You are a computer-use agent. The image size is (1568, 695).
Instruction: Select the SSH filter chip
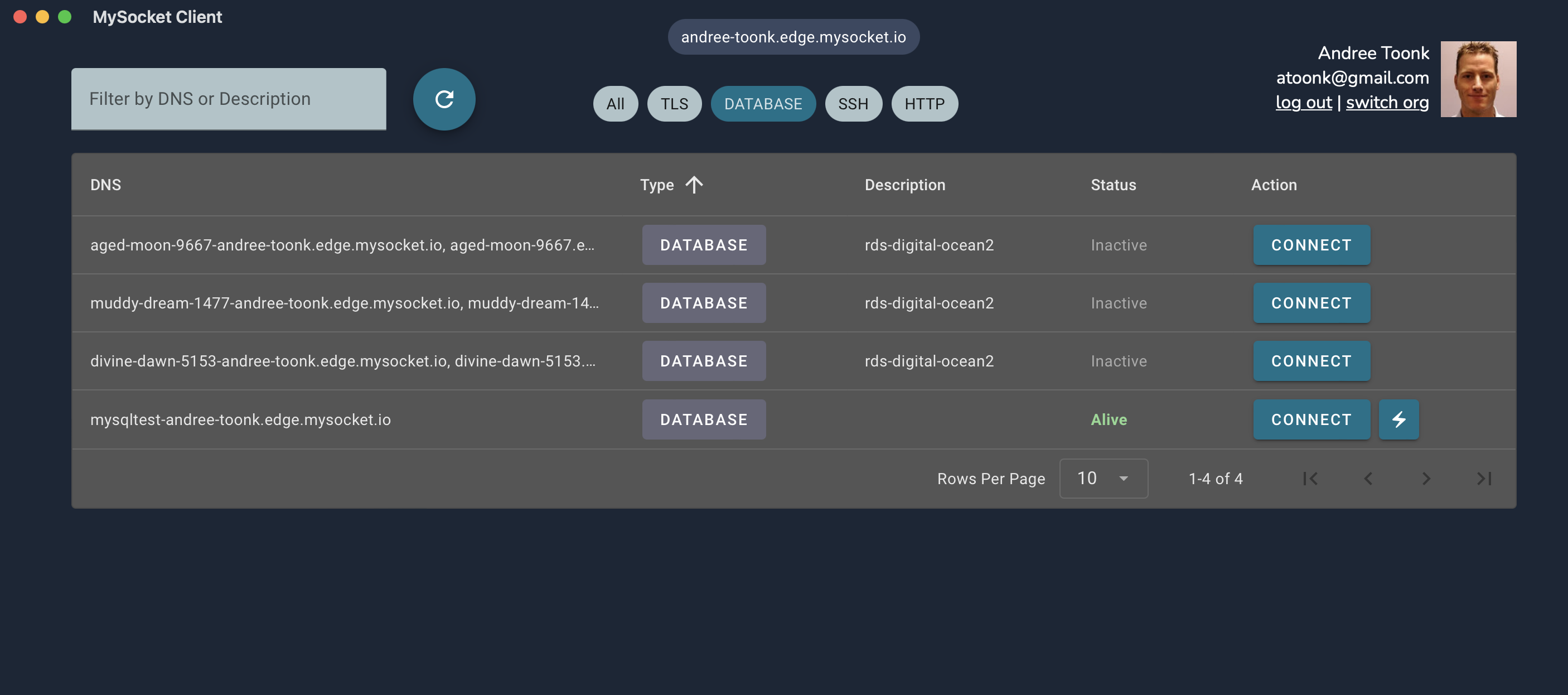[852, 104]
